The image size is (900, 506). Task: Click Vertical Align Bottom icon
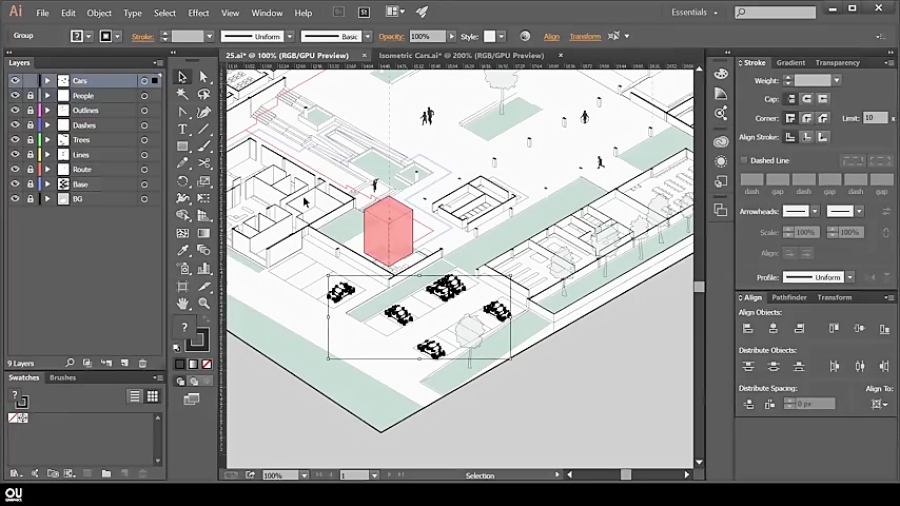(x=885, y=329)
